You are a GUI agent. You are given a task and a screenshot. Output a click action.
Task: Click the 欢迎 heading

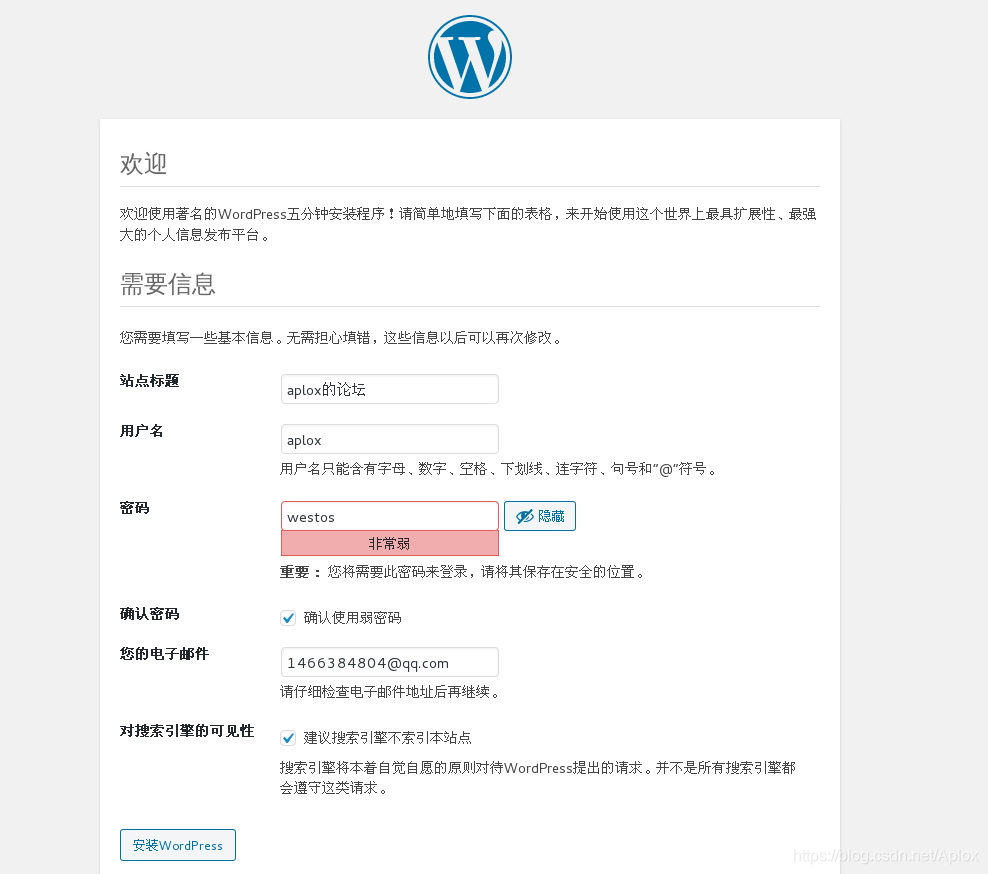click(x=143, y=164)
